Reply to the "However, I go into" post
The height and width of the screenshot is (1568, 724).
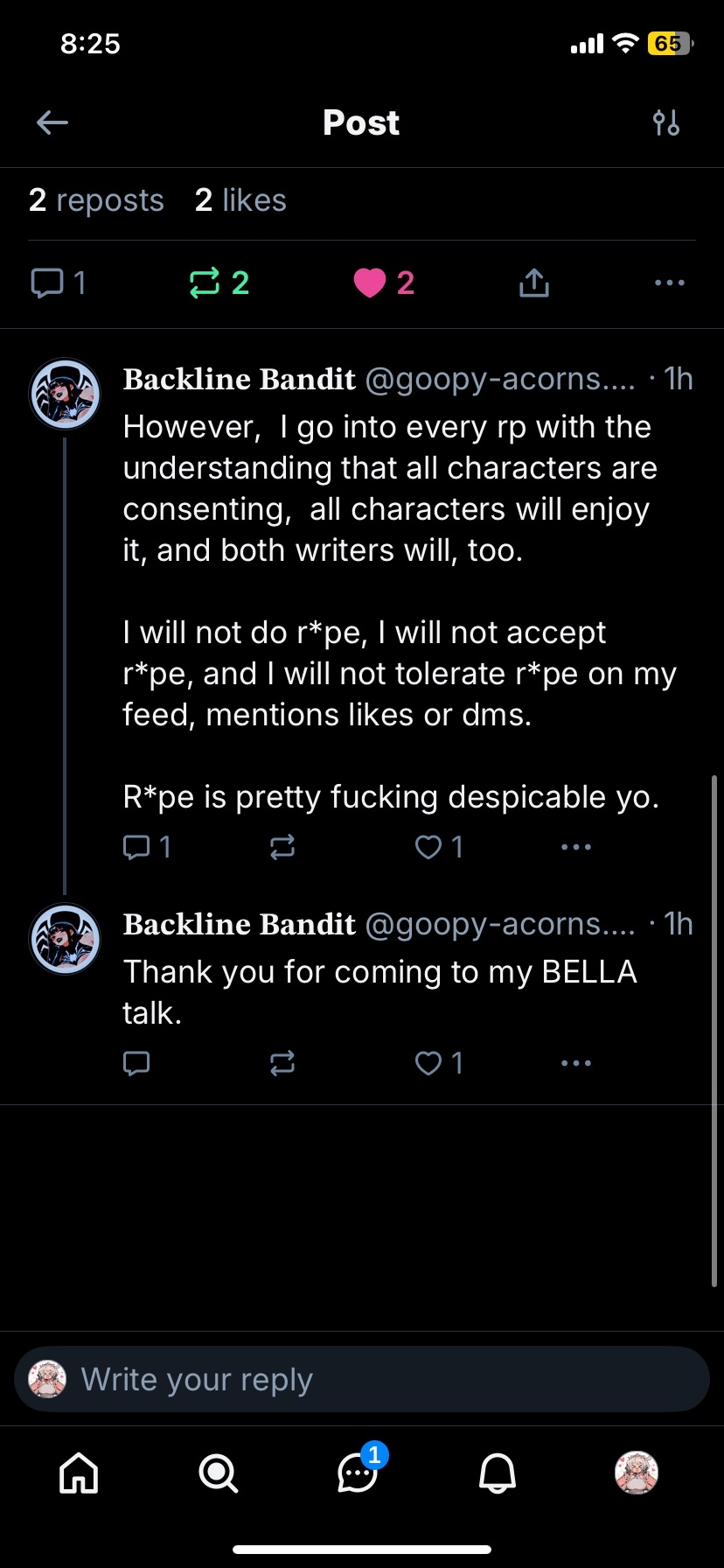pos(137,847)
